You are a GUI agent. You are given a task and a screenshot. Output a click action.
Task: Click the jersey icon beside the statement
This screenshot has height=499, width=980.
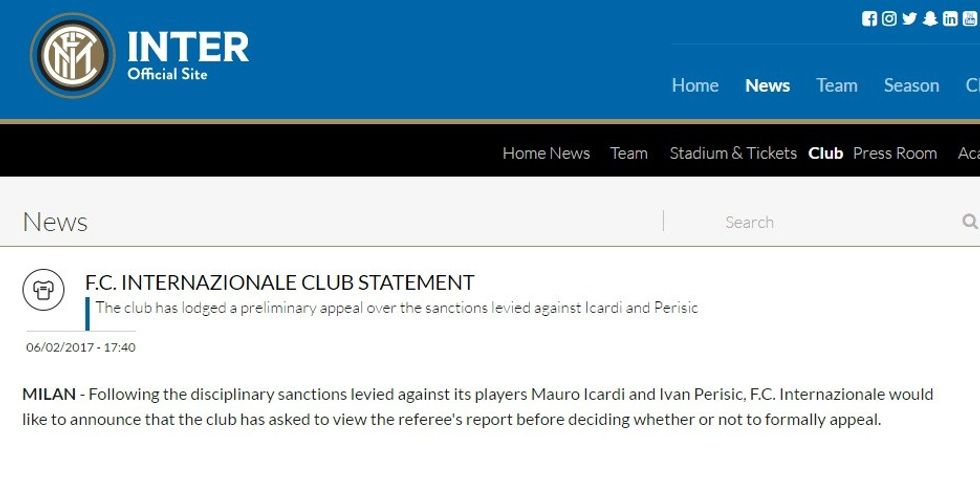point(43,290)
